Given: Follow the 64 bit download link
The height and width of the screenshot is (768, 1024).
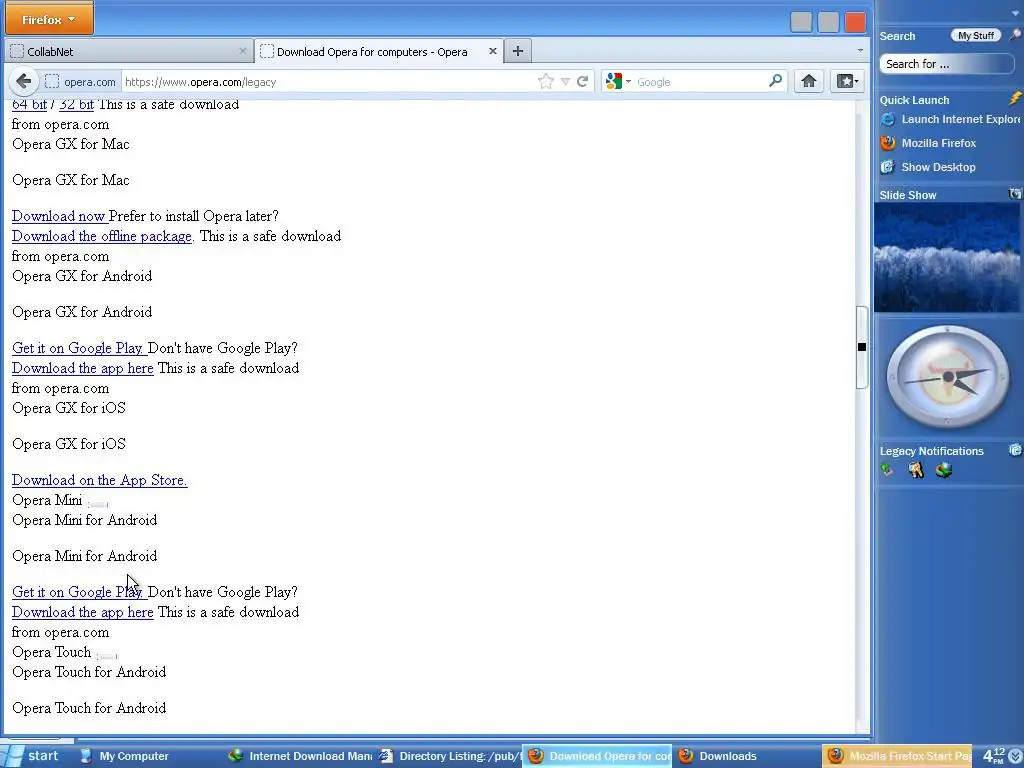Looking at the screenshot, I should click(29, 104).
